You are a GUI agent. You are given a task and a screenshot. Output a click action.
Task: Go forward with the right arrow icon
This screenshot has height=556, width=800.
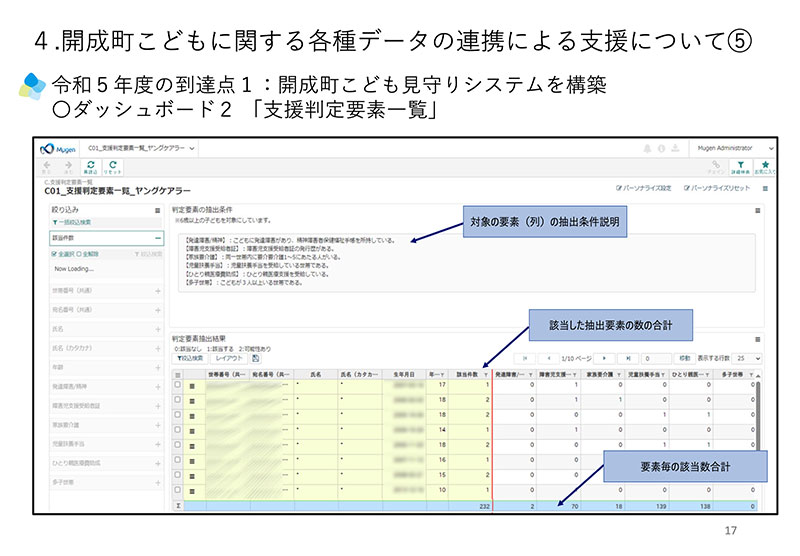[x=68, y=166]
